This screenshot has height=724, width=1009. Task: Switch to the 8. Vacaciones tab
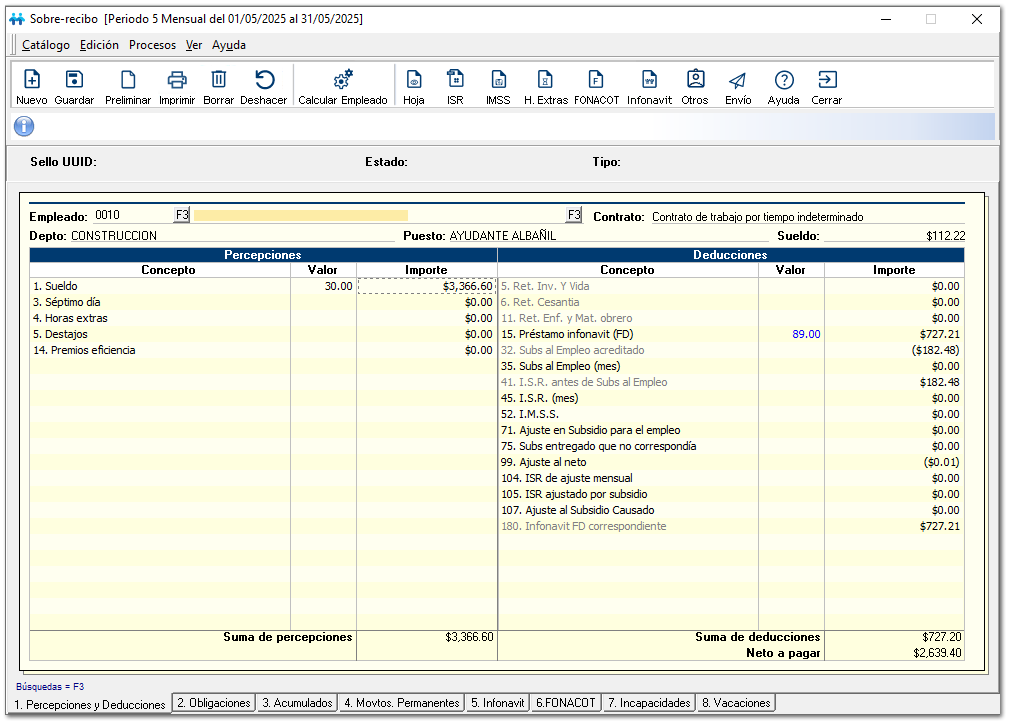click(x=736, y=703)
